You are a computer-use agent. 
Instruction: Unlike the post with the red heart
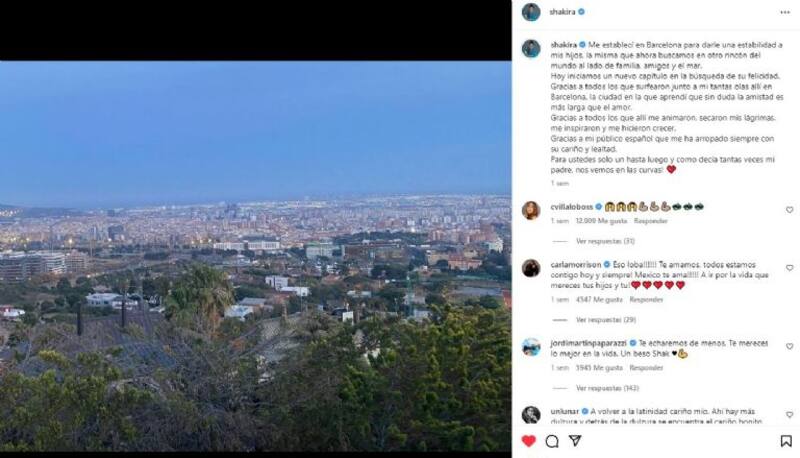[528, 441]
